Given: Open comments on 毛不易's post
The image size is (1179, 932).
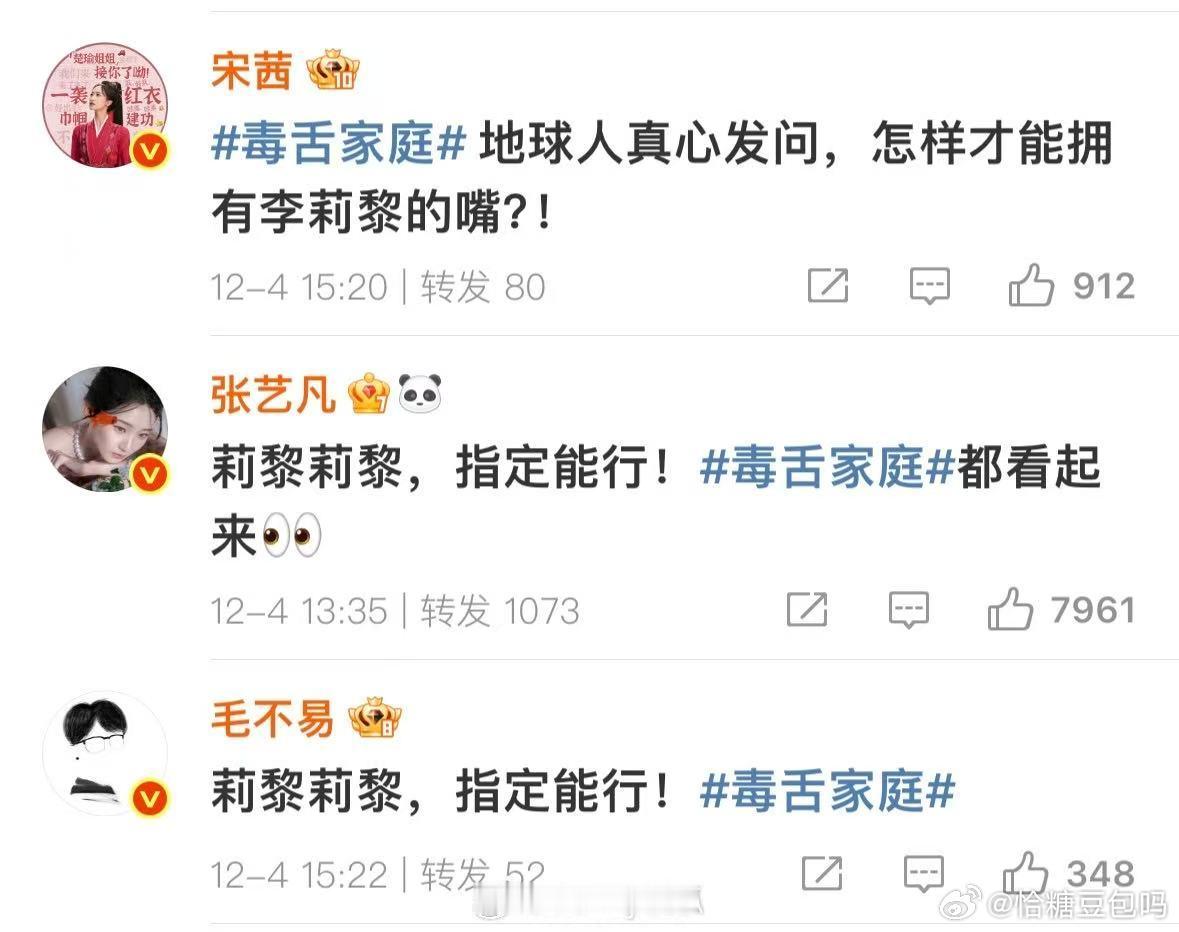Looking at the screenshot, I should coord(923,873).
